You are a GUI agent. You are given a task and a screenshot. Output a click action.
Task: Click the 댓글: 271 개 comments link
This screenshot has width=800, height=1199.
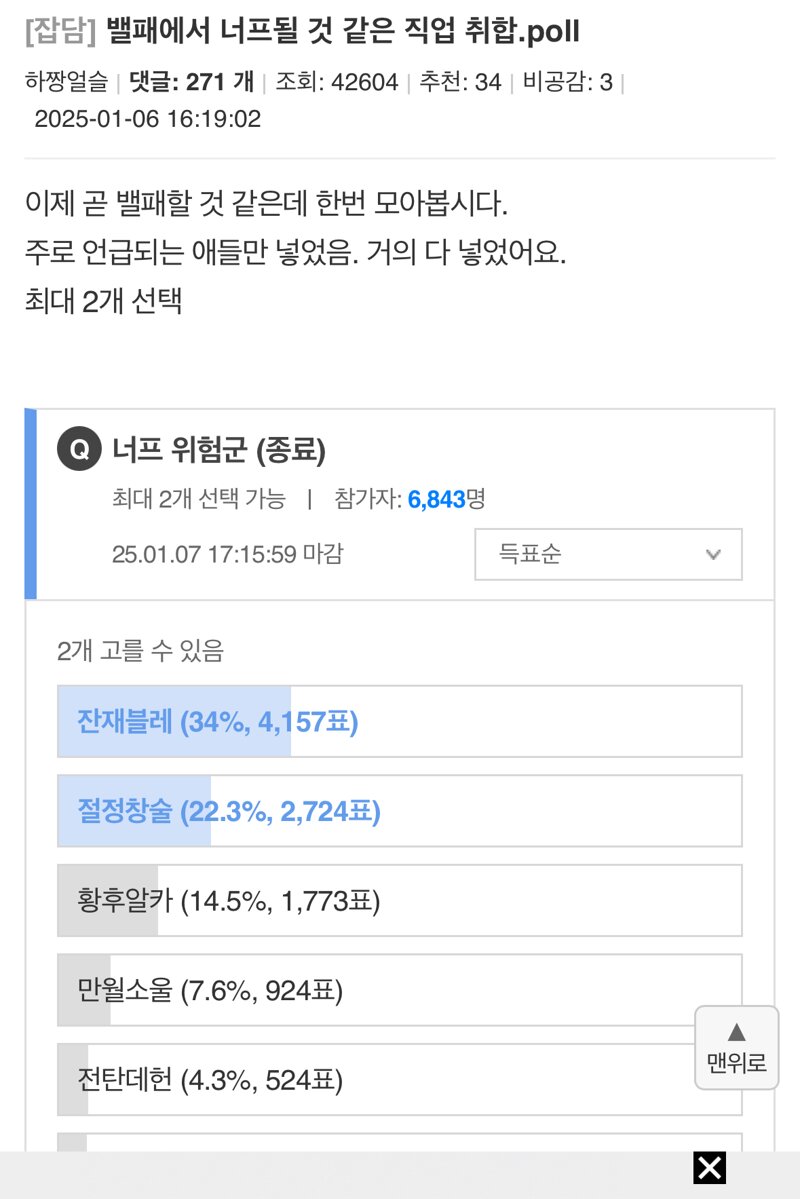pyautogui.click(x=191, y=82)
